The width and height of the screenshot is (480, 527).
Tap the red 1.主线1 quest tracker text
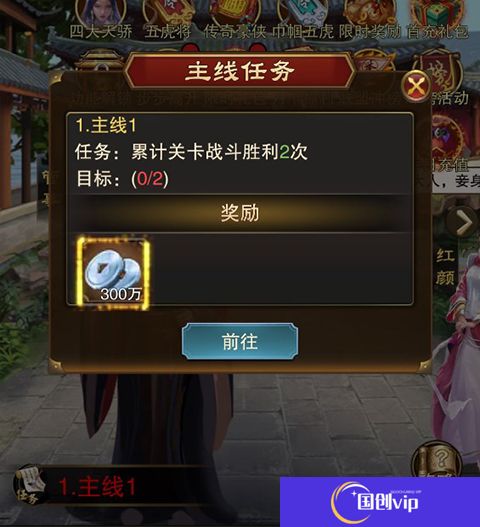click(97, 486)
